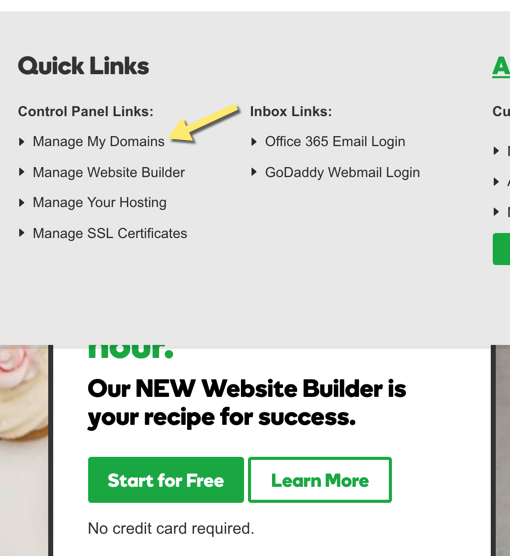Go to Manage Your Hosting
This screenshot has height=556, width=510.
pos(100,202)
